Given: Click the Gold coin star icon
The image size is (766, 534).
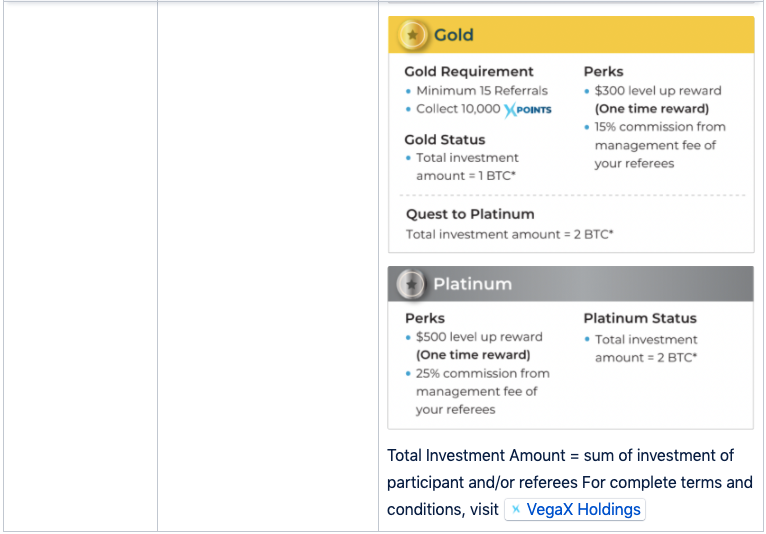Looking at the screenshot, I should (x=412, y=35).
